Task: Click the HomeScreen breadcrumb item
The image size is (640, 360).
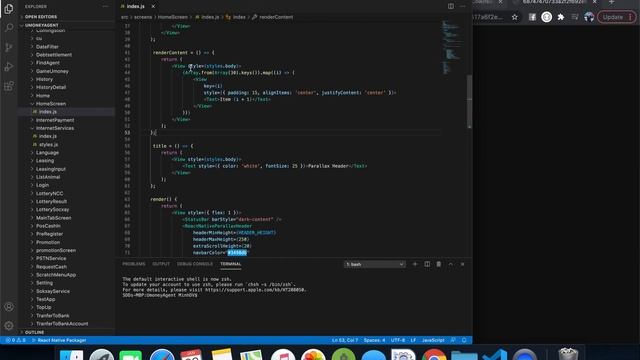Action: click(x=173, y=17)
